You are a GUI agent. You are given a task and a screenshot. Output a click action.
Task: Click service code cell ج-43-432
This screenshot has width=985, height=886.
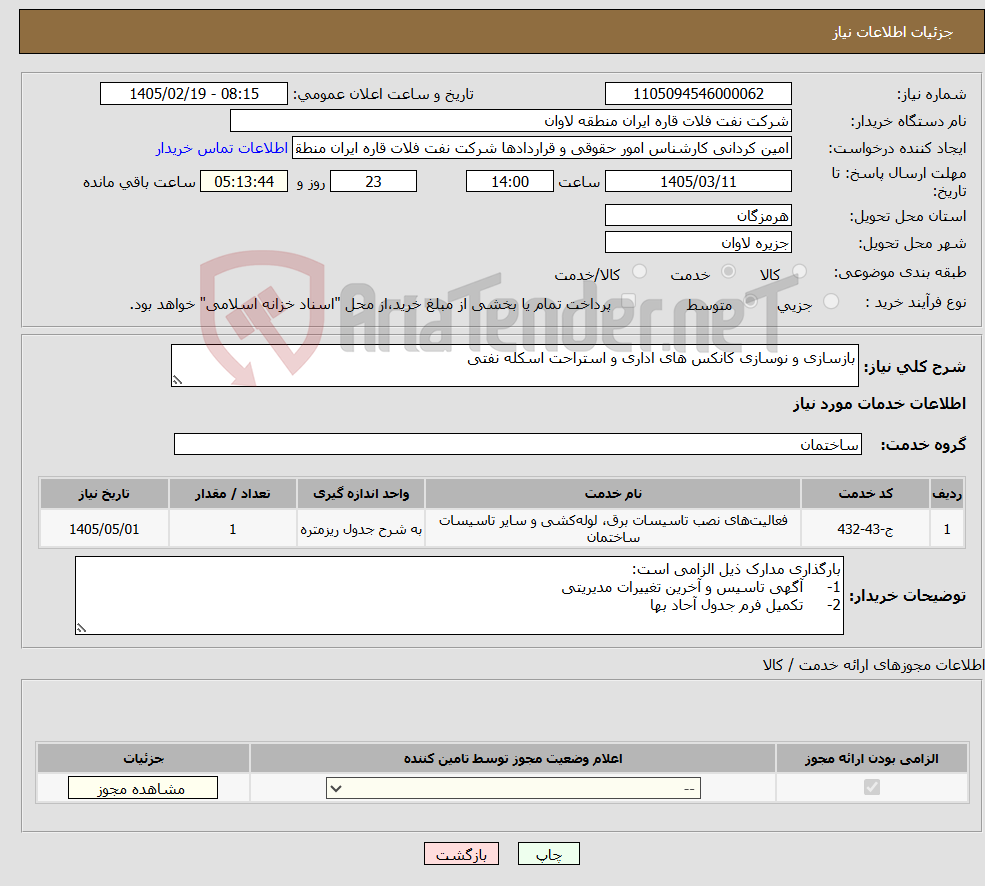(x=865, y=529)
